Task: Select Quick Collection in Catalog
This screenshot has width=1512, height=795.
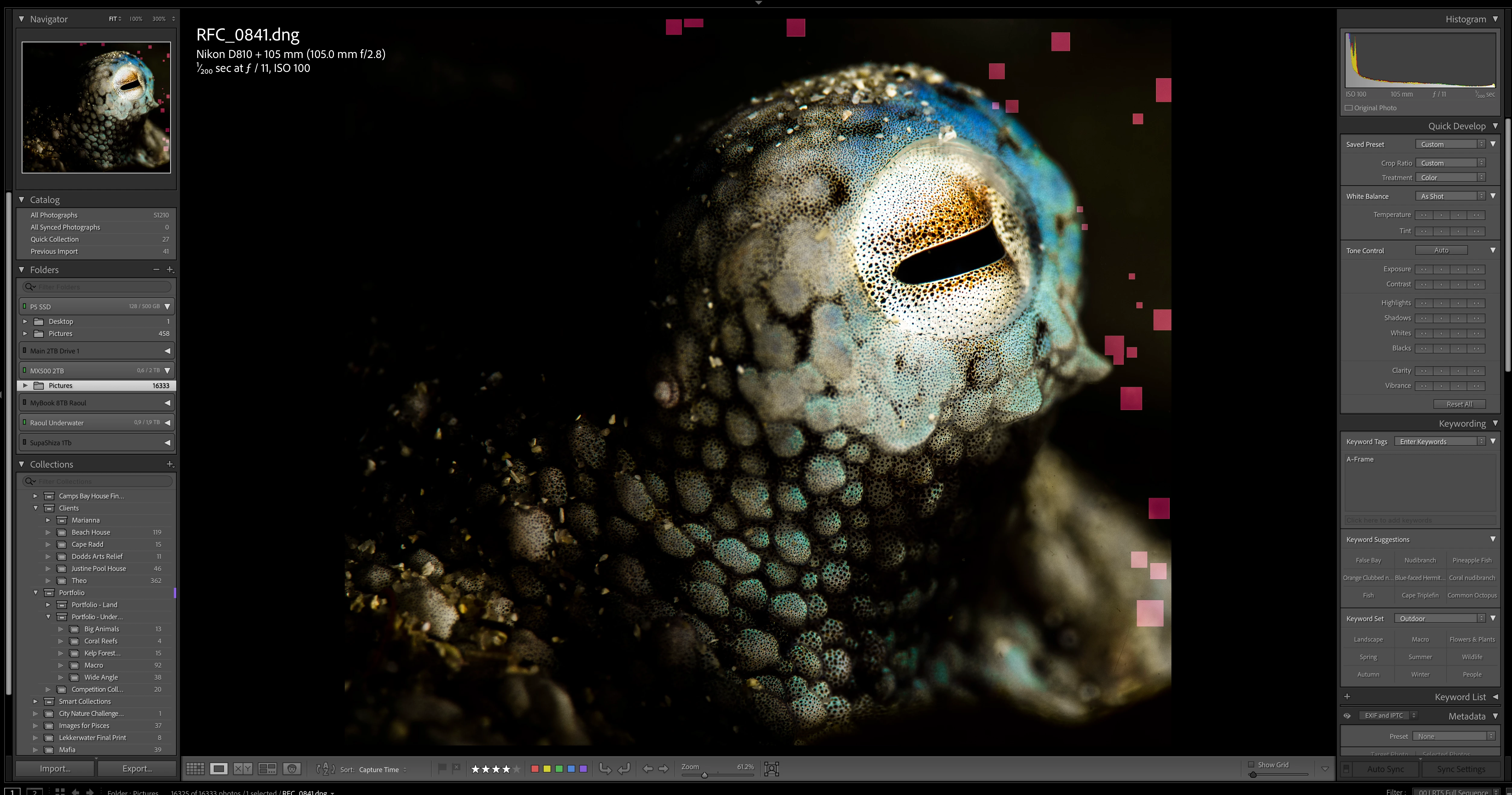Action: coord(55,240)
